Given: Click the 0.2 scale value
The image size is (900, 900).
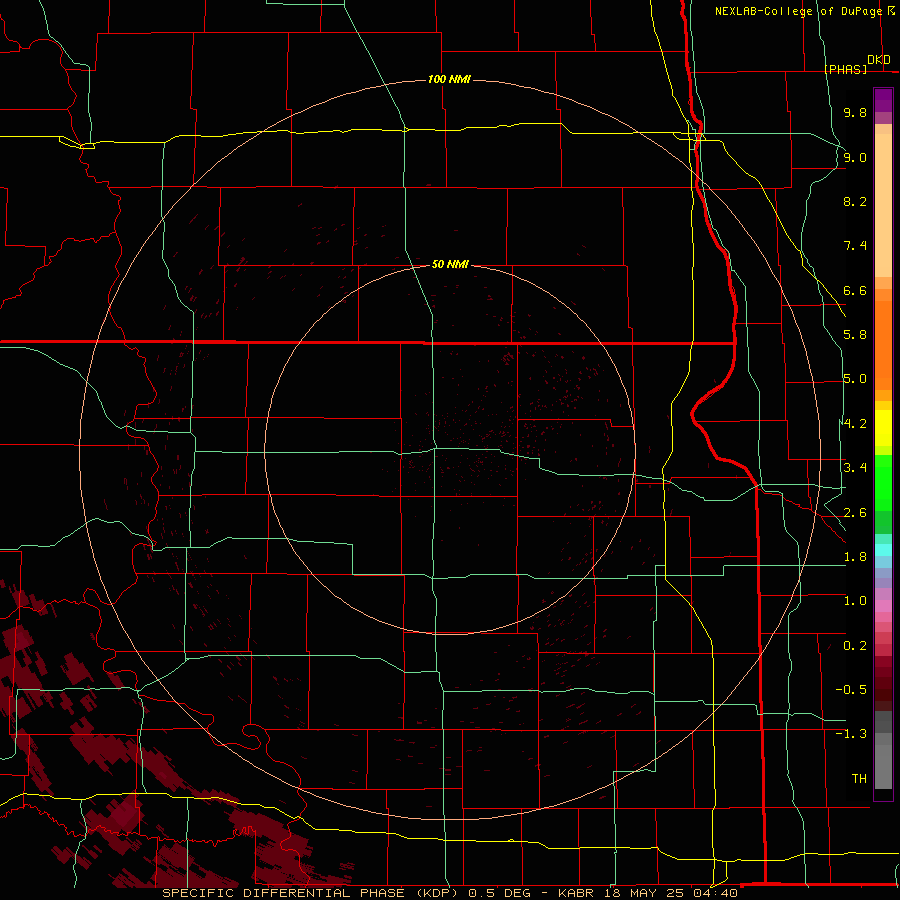Looking at the screenshot, I should point(855,646).
